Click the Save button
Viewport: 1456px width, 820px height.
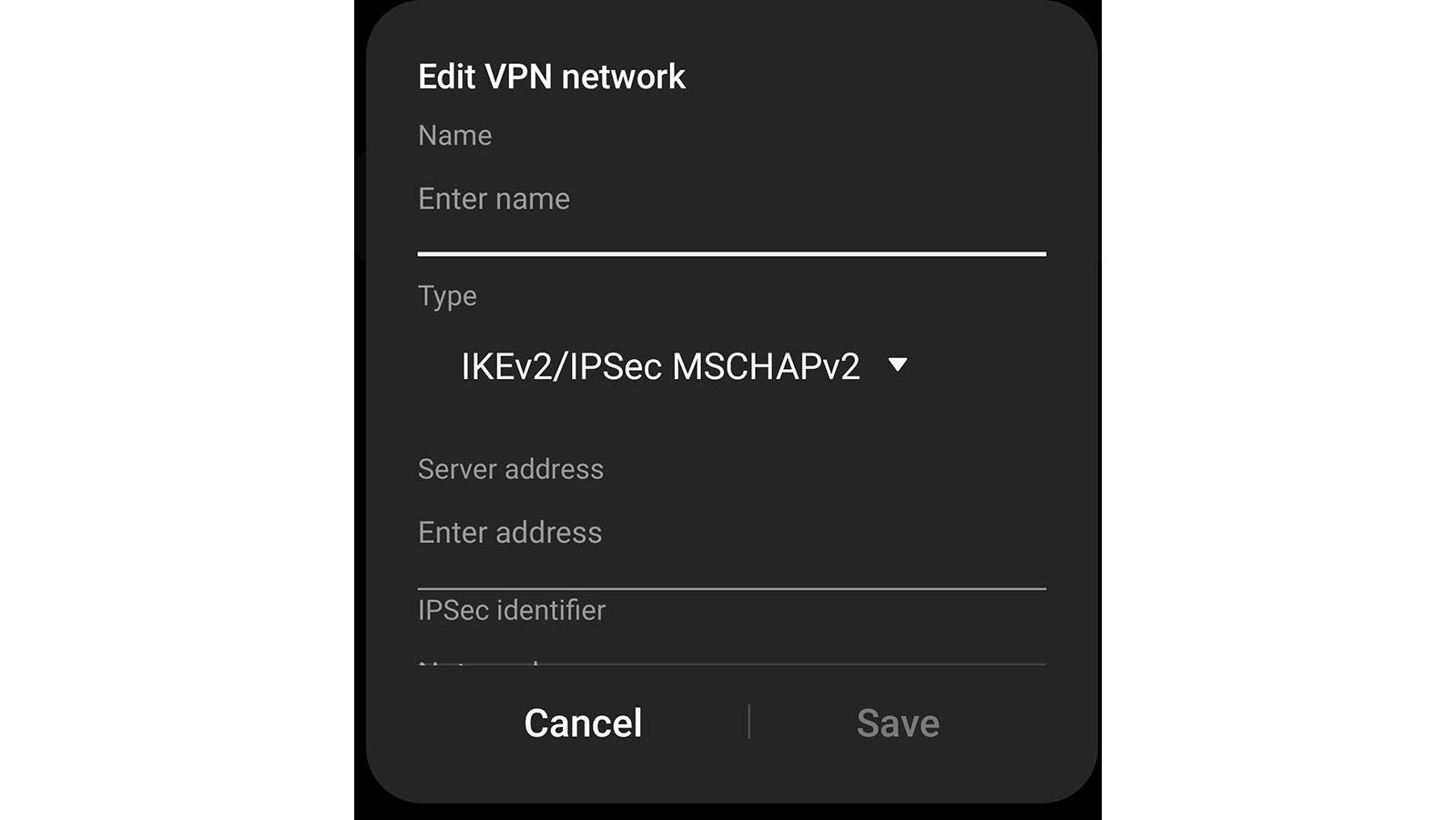tap(898, 723)
